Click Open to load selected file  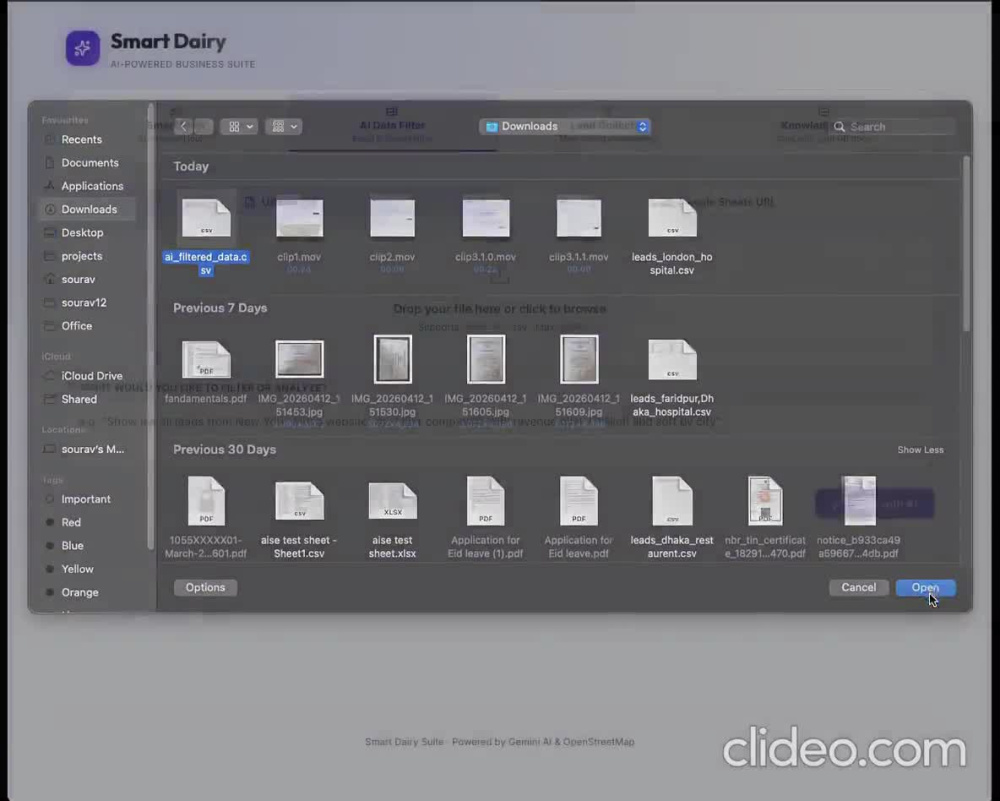click(x=925, y=587)
